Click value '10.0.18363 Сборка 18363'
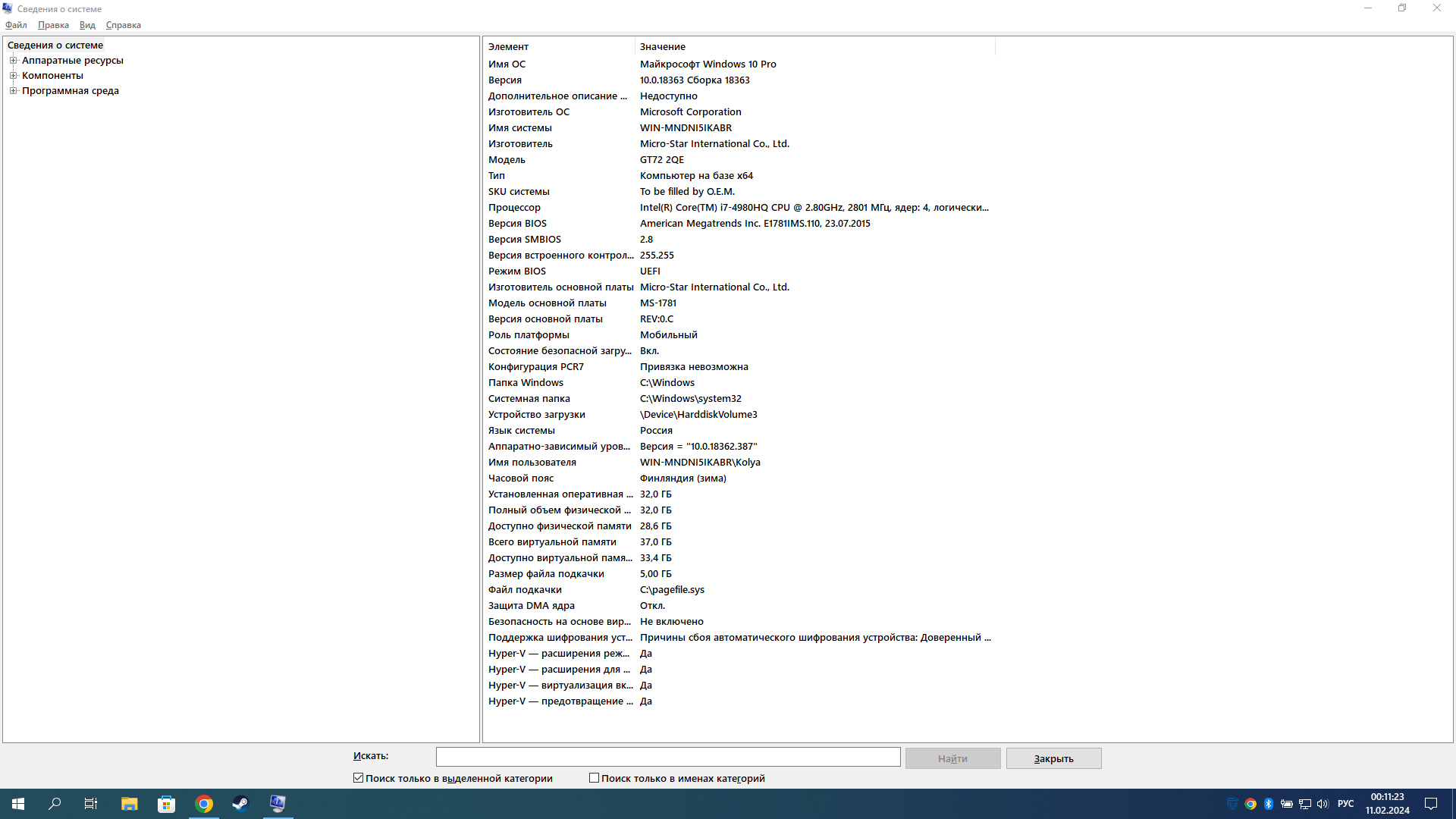The height and width of the screenshot is (819, 1456). point(695,80)
